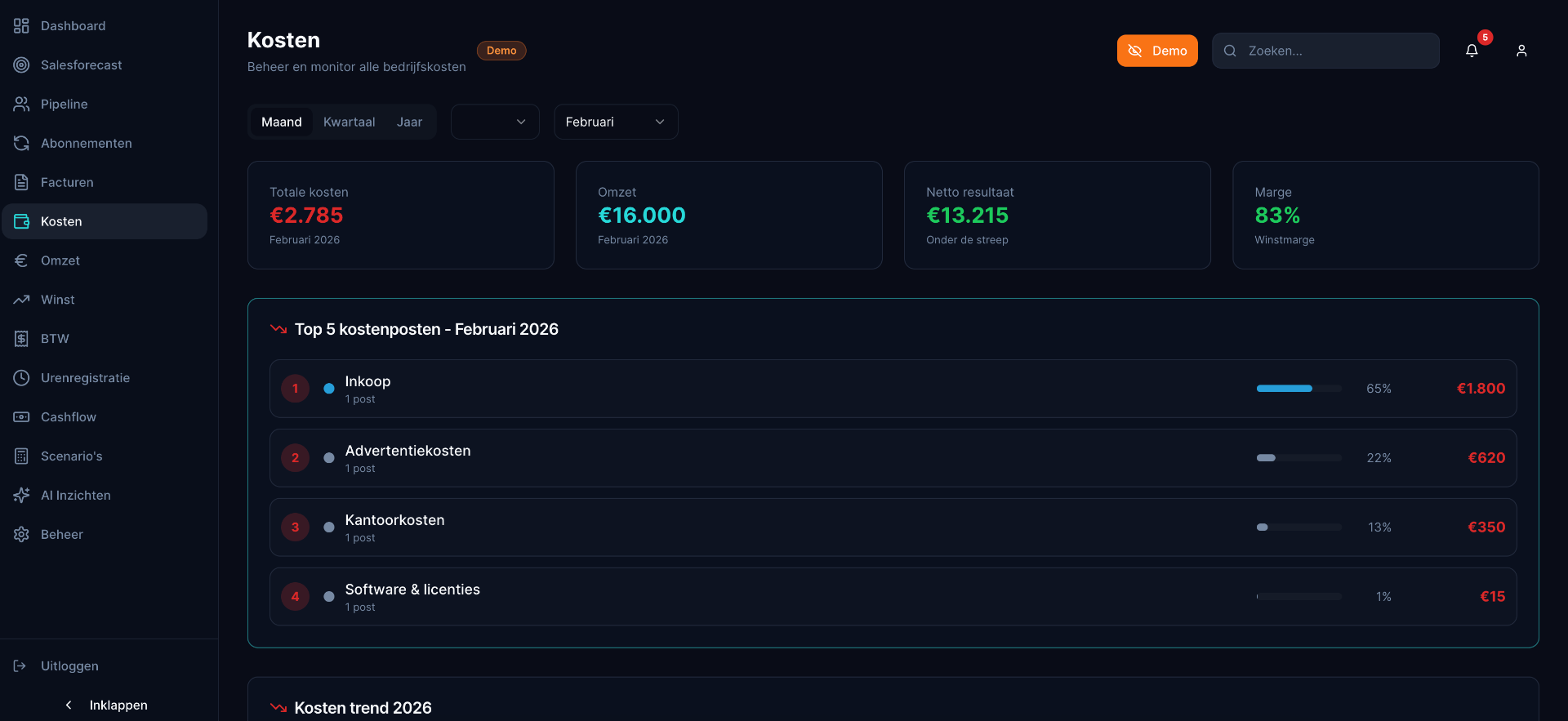The image size is (1568, 721).
Task: Open notifications bell with 5 badge
Action: coord(1472,51)
